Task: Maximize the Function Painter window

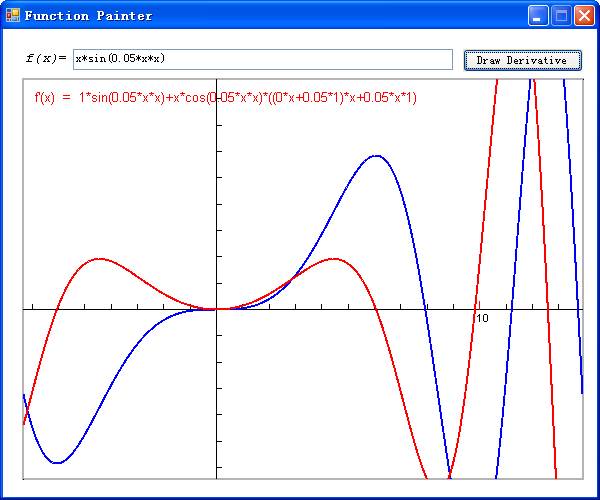Action: pyautogui.click(x=561, y=16)
